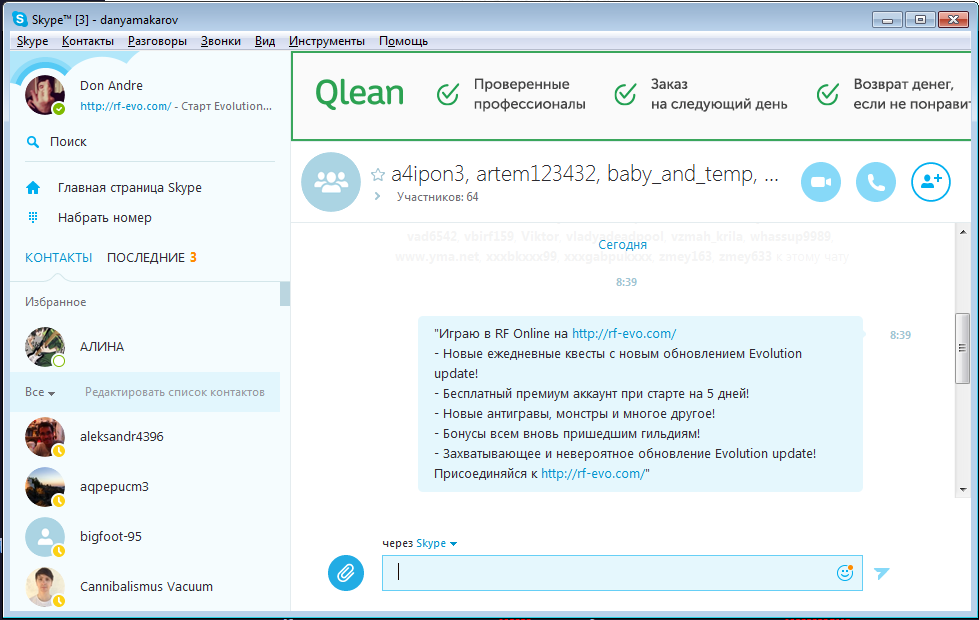The height and width of the screenshot is (620, 979).
Task: Mark the group chat as favorite with the star
Action: (378, 175)
